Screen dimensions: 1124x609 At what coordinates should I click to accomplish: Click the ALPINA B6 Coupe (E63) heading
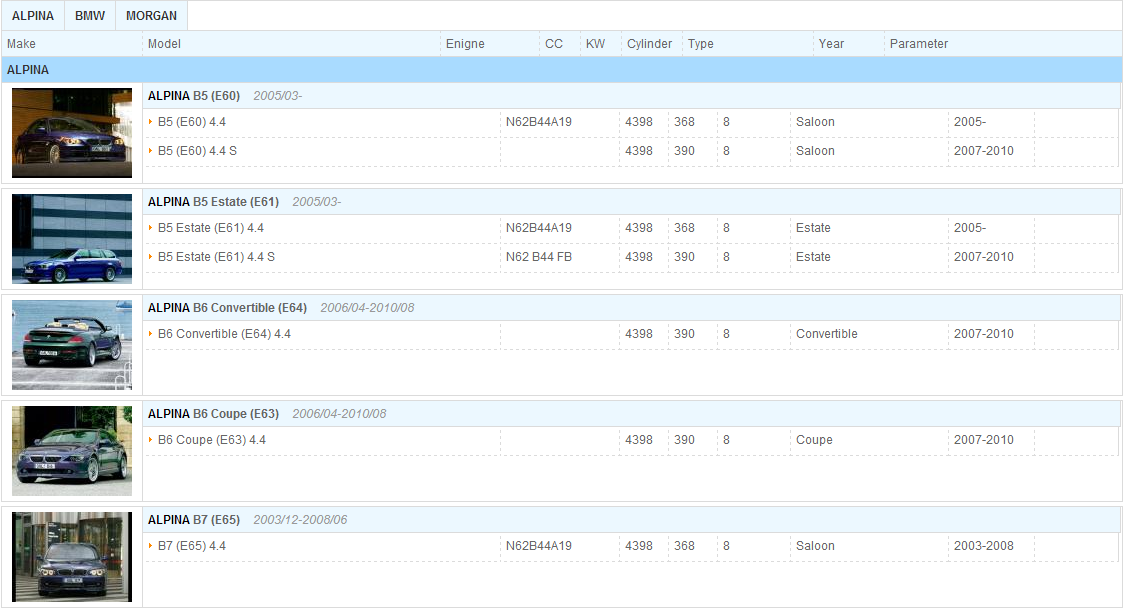[x=213, y=414]
